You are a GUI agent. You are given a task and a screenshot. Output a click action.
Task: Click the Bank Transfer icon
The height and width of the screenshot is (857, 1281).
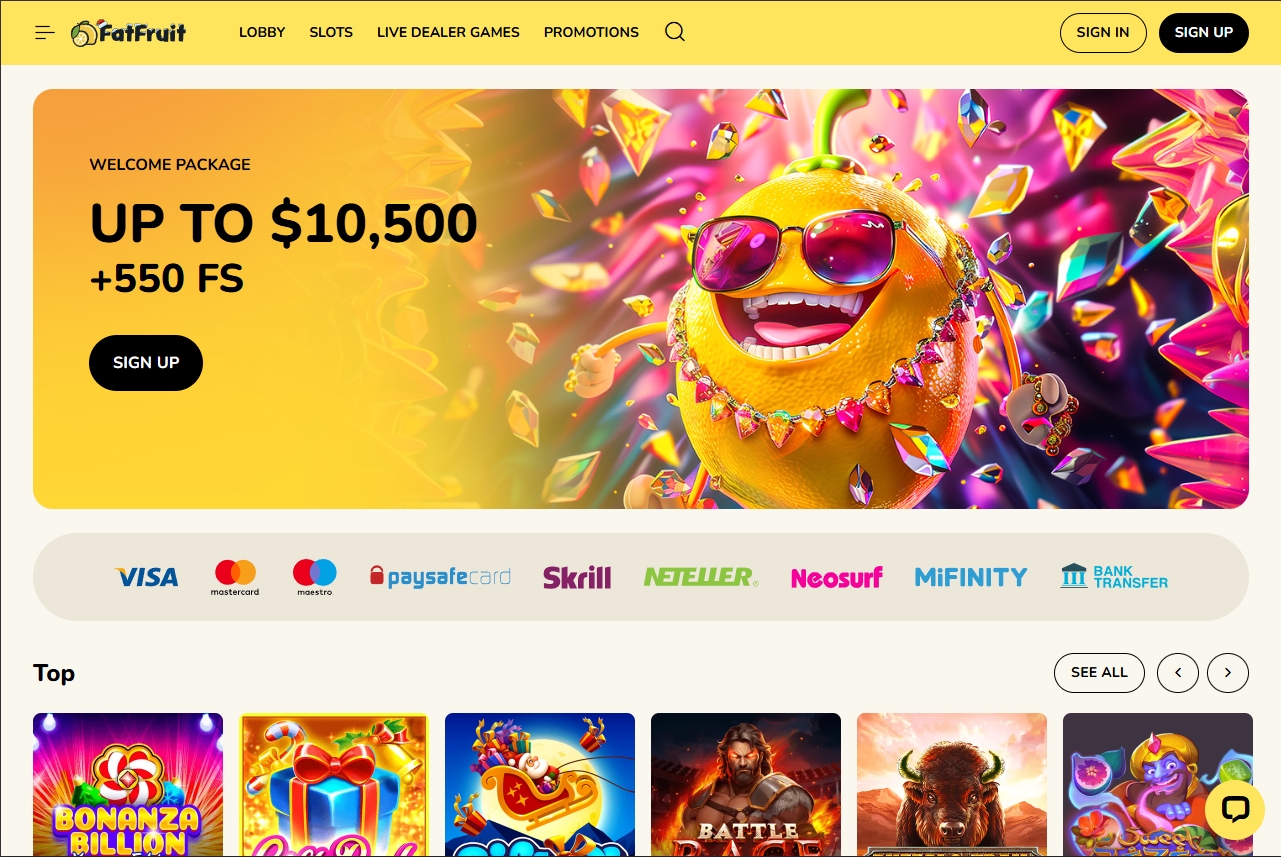click(1114, 577)
